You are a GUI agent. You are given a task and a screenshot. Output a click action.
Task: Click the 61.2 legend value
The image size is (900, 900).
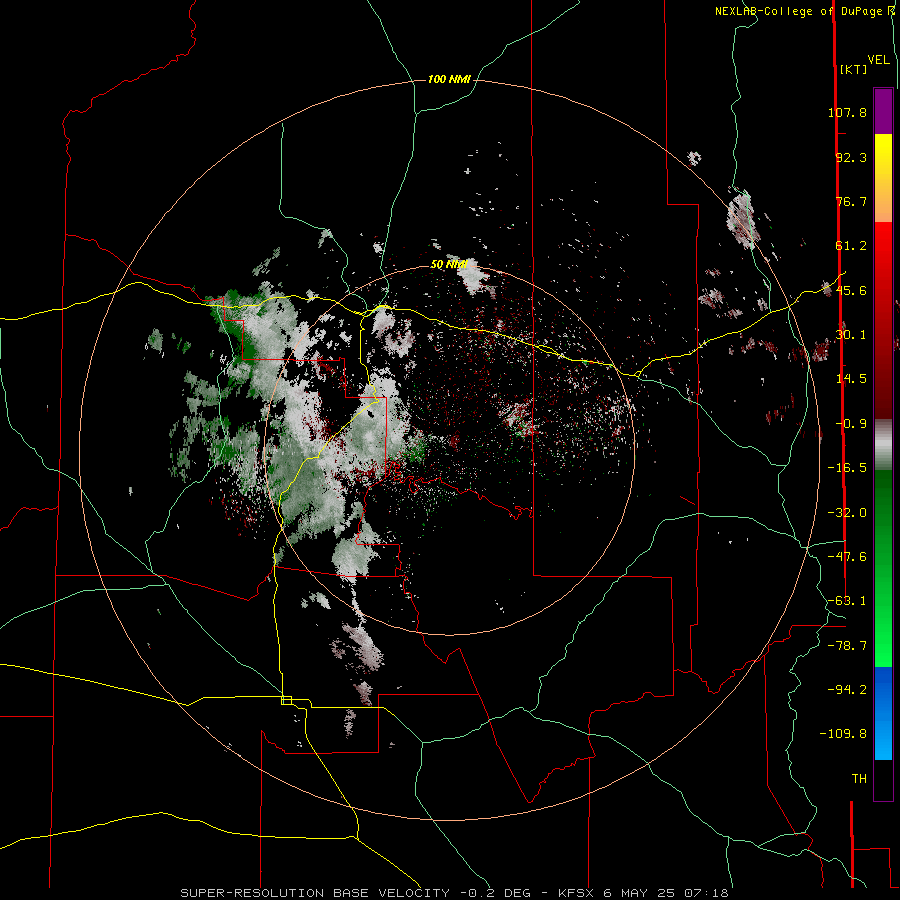[851, 246]
